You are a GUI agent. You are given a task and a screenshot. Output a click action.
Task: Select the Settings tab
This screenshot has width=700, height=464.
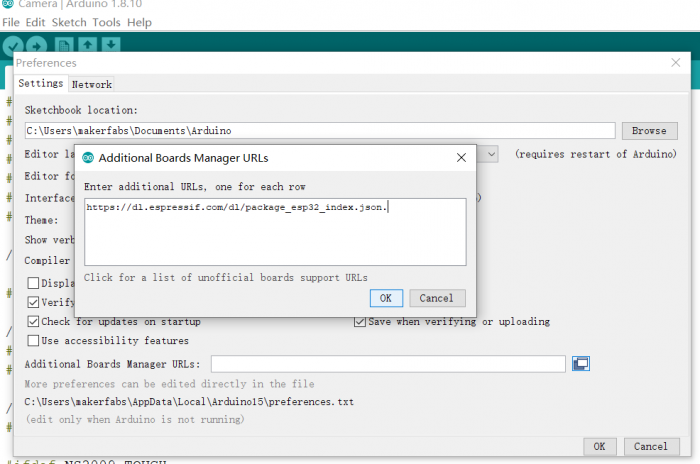[41, 84]
